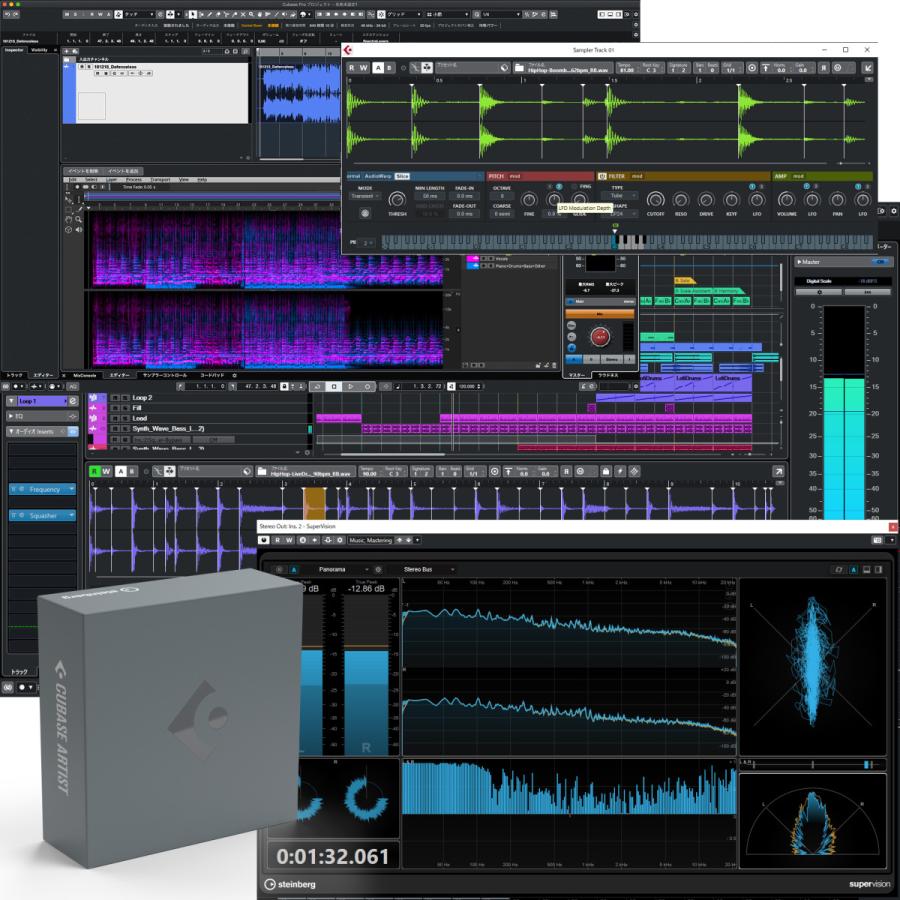Click the Panorama module settings gear
This screenshot has height=900, width=900.
(x=378, y=569)
